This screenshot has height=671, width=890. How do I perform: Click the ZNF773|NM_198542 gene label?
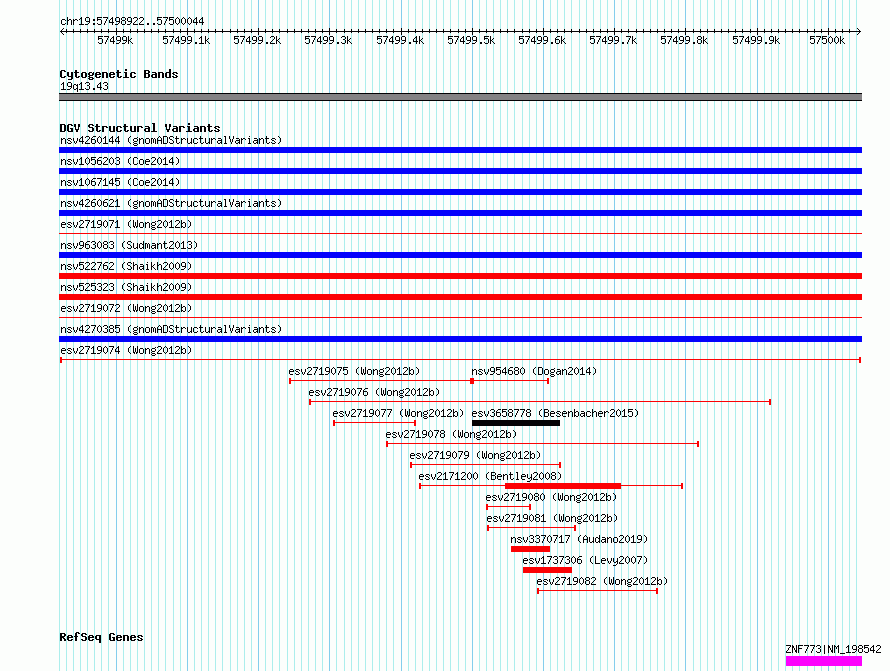point(833,649)
